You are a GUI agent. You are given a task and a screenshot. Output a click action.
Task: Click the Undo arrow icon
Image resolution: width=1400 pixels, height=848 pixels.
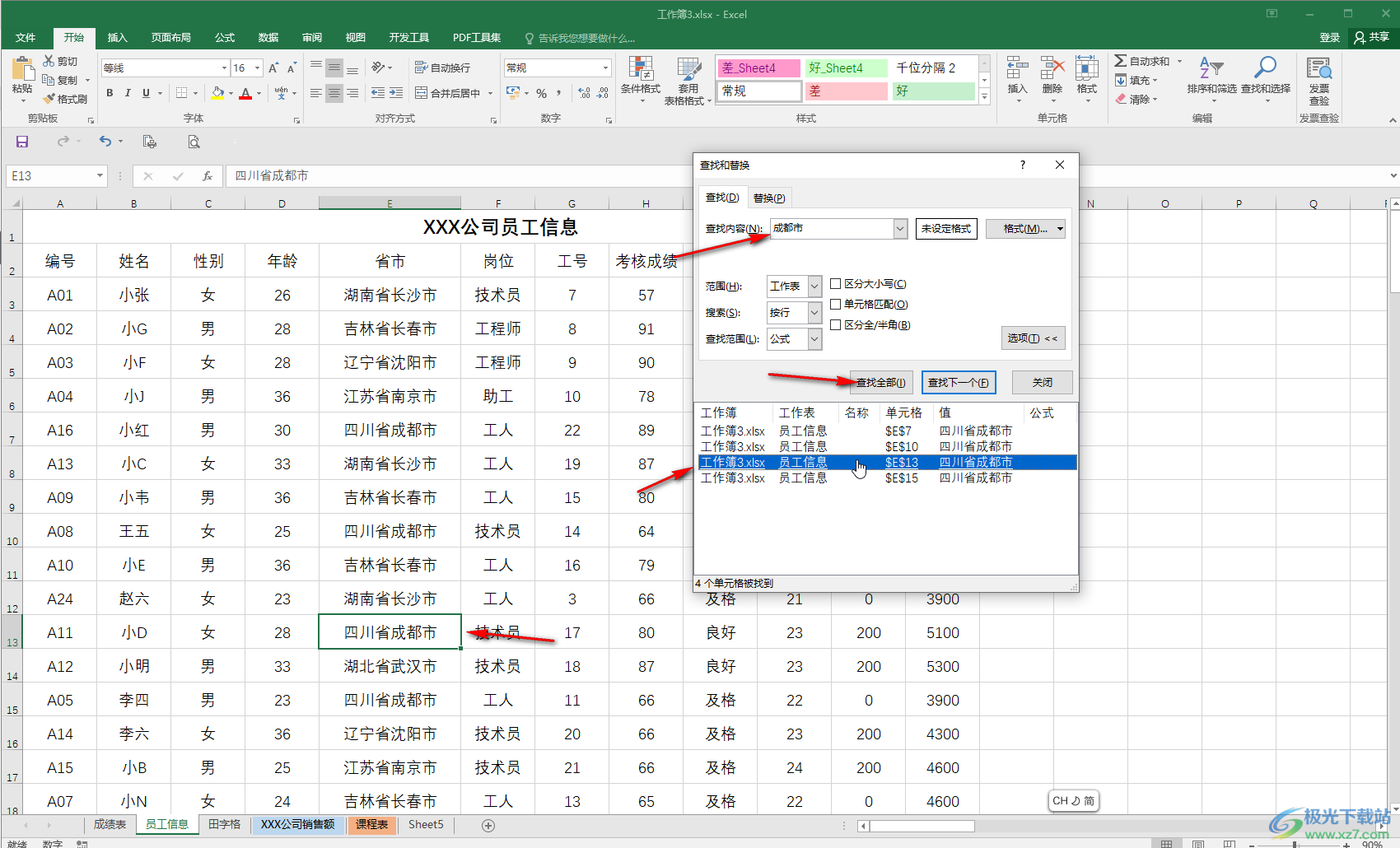(105, 142)
